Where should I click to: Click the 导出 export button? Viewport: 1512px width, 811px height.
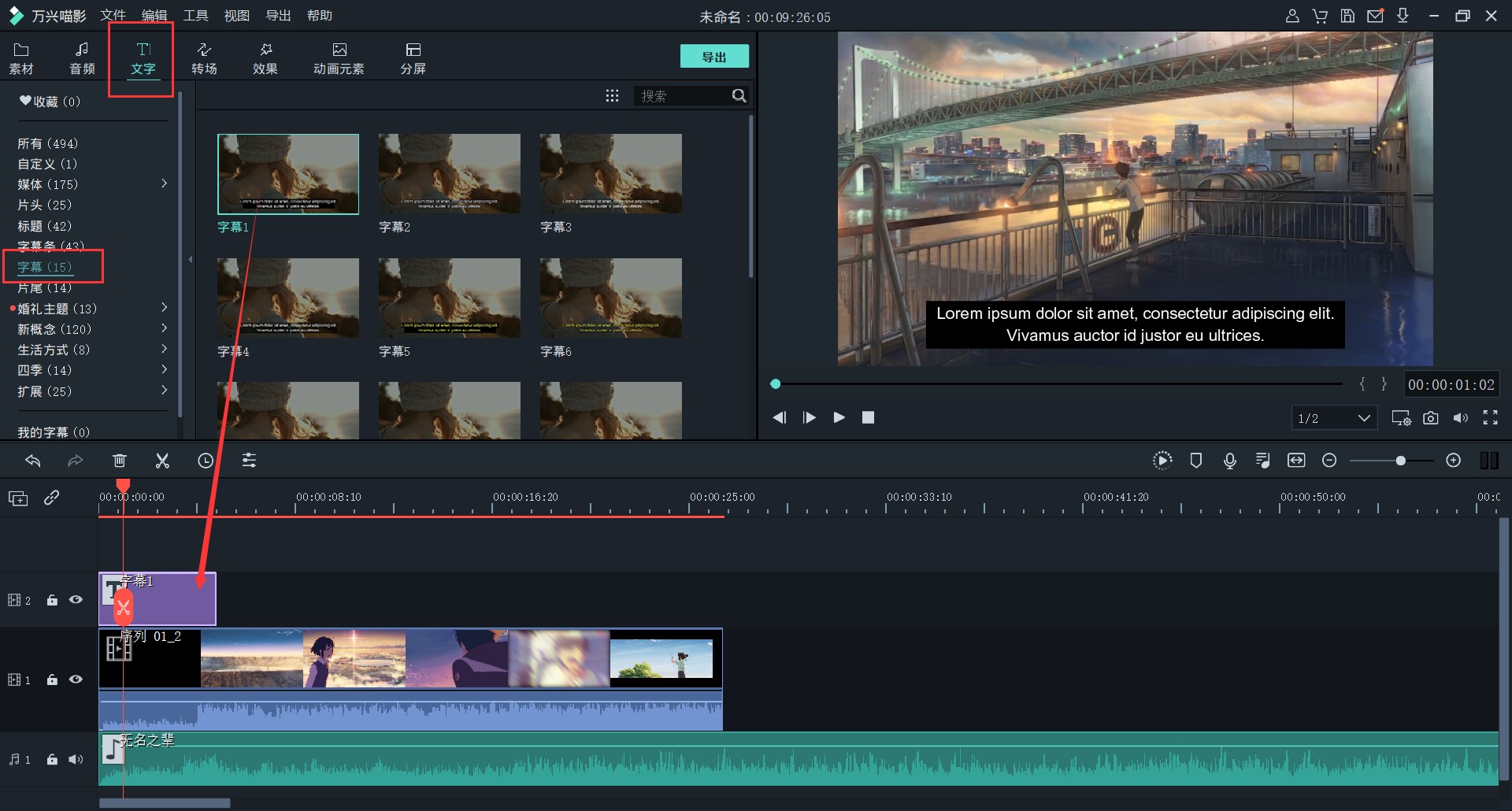coord(713,57)
